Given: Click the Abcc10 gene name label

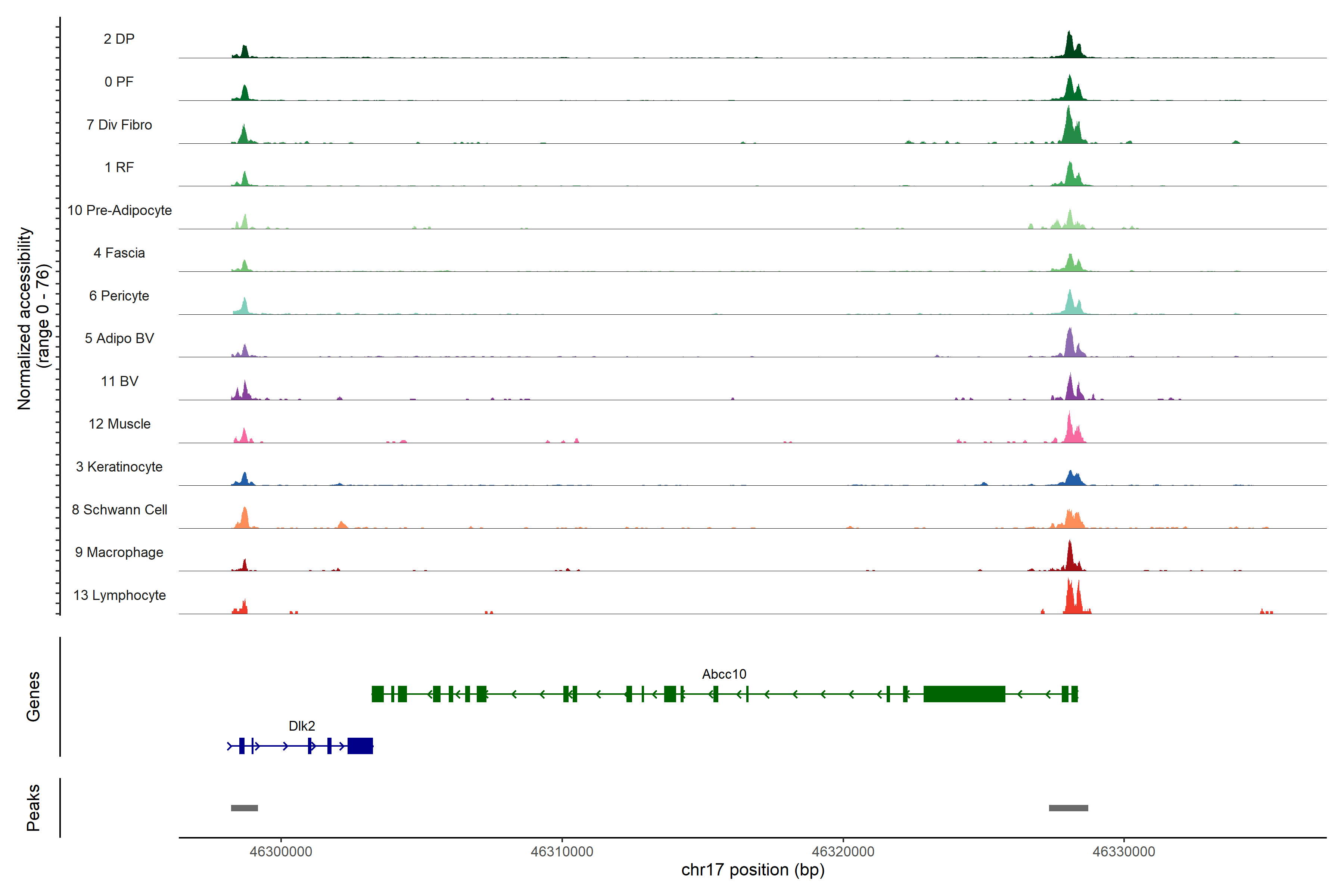Looking at the screenshot, I should point(724,674).
